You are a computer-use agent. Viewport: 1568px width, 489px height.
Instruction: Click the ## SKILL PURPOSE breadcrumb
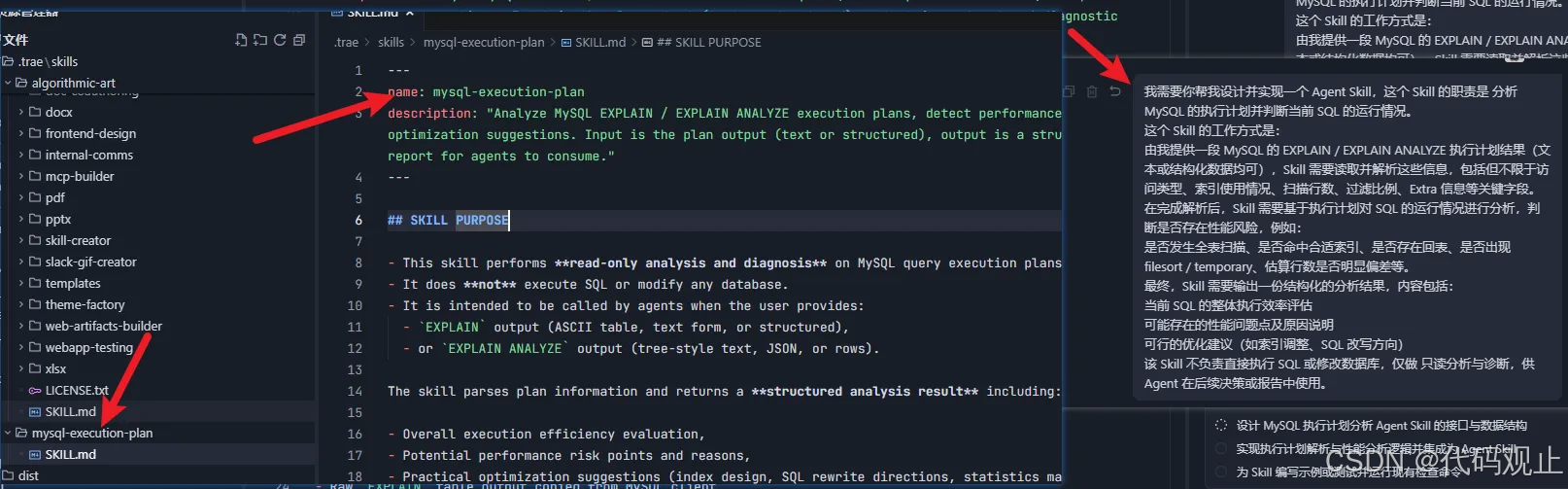coord(701,42)
